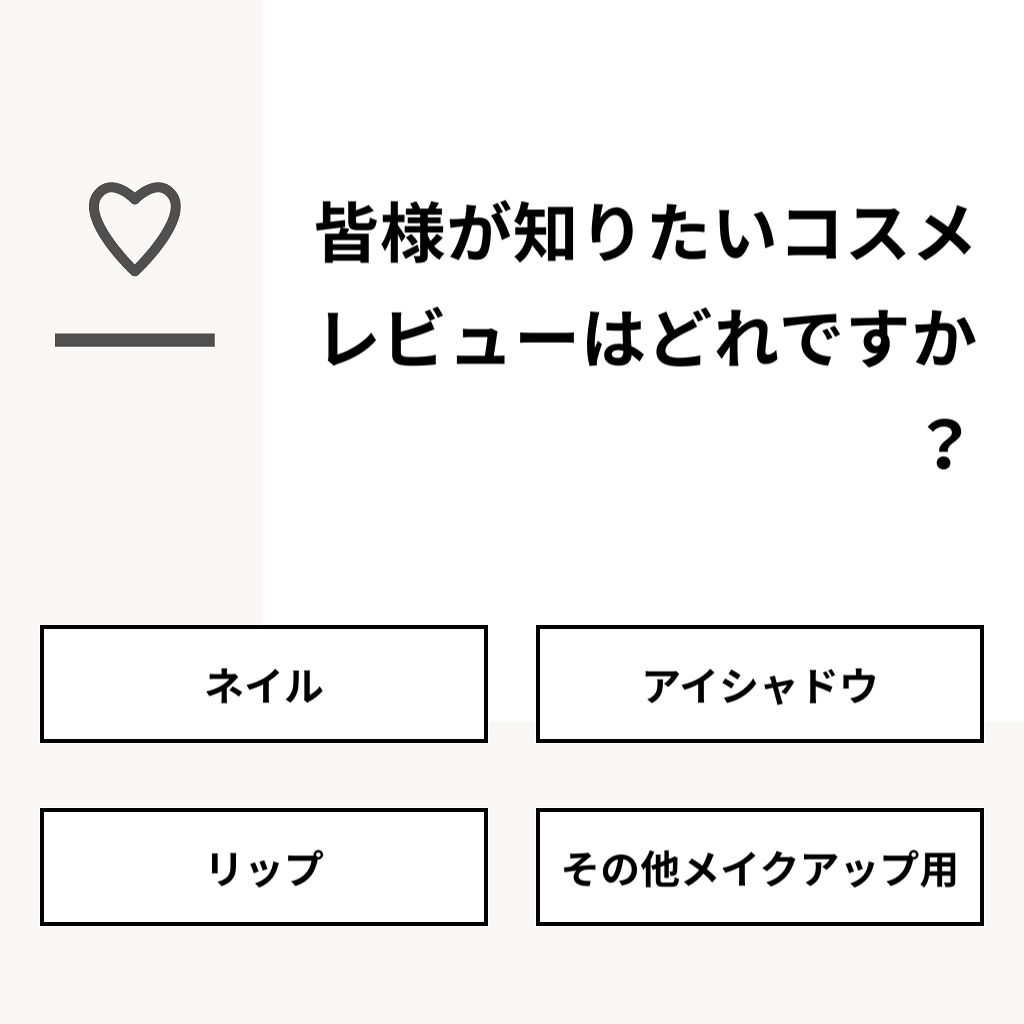Tap the heart symbol above the divider
Viewport: 1024px width, 1024px height.
click(137, 228)
